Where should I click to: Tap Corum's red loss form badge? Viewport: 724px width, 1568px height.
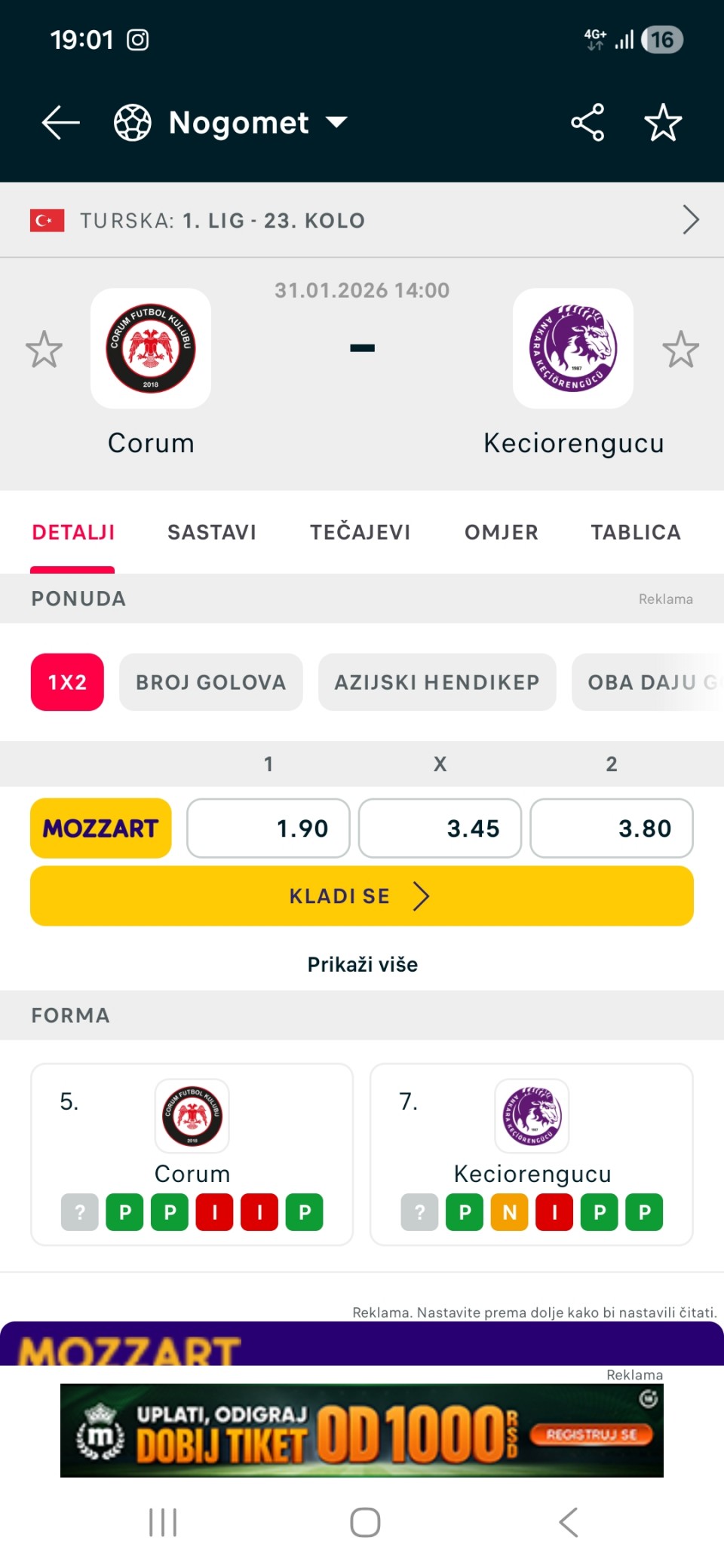[215, 1212]
